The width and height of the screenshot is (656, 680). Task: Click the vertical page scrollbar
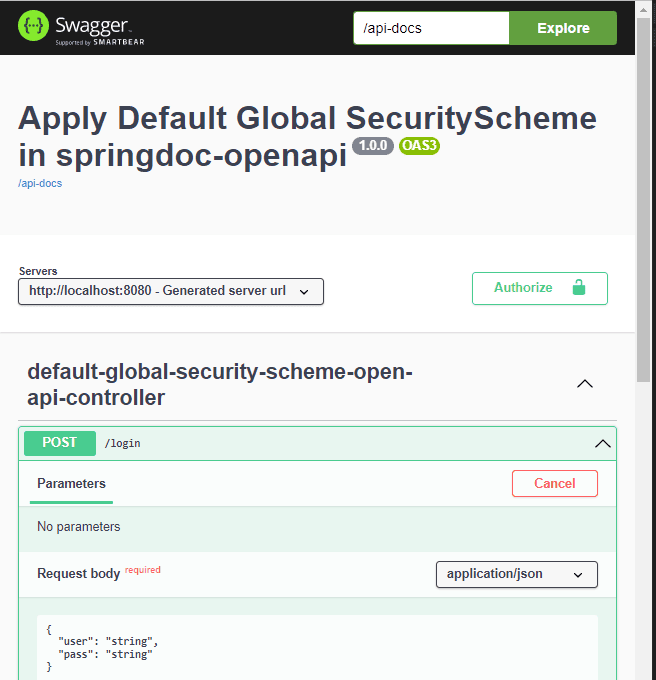(643, 200)
